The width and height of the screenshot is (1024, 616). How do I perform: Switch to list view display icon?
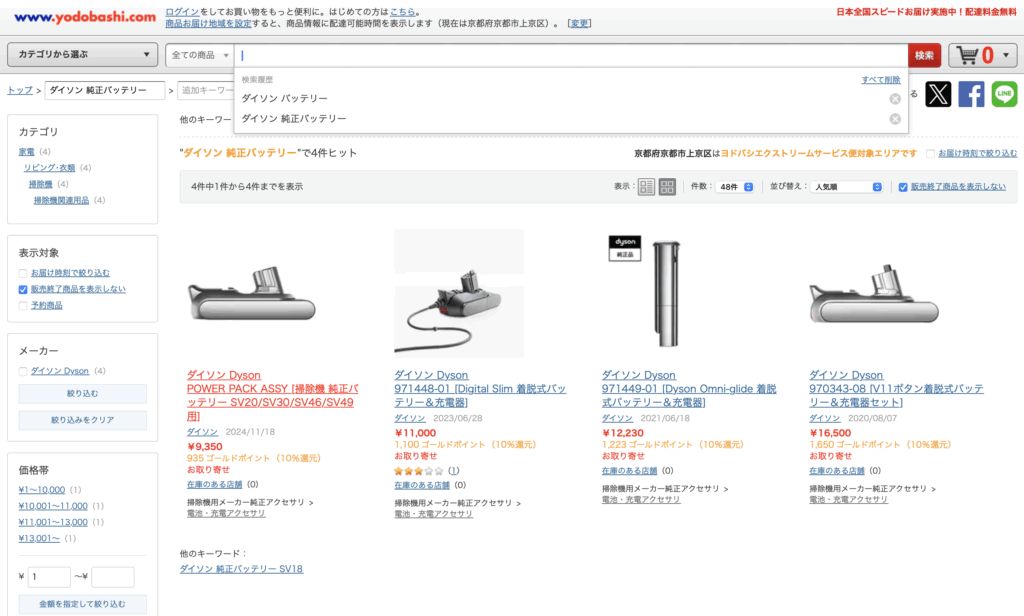click(646, 187)
